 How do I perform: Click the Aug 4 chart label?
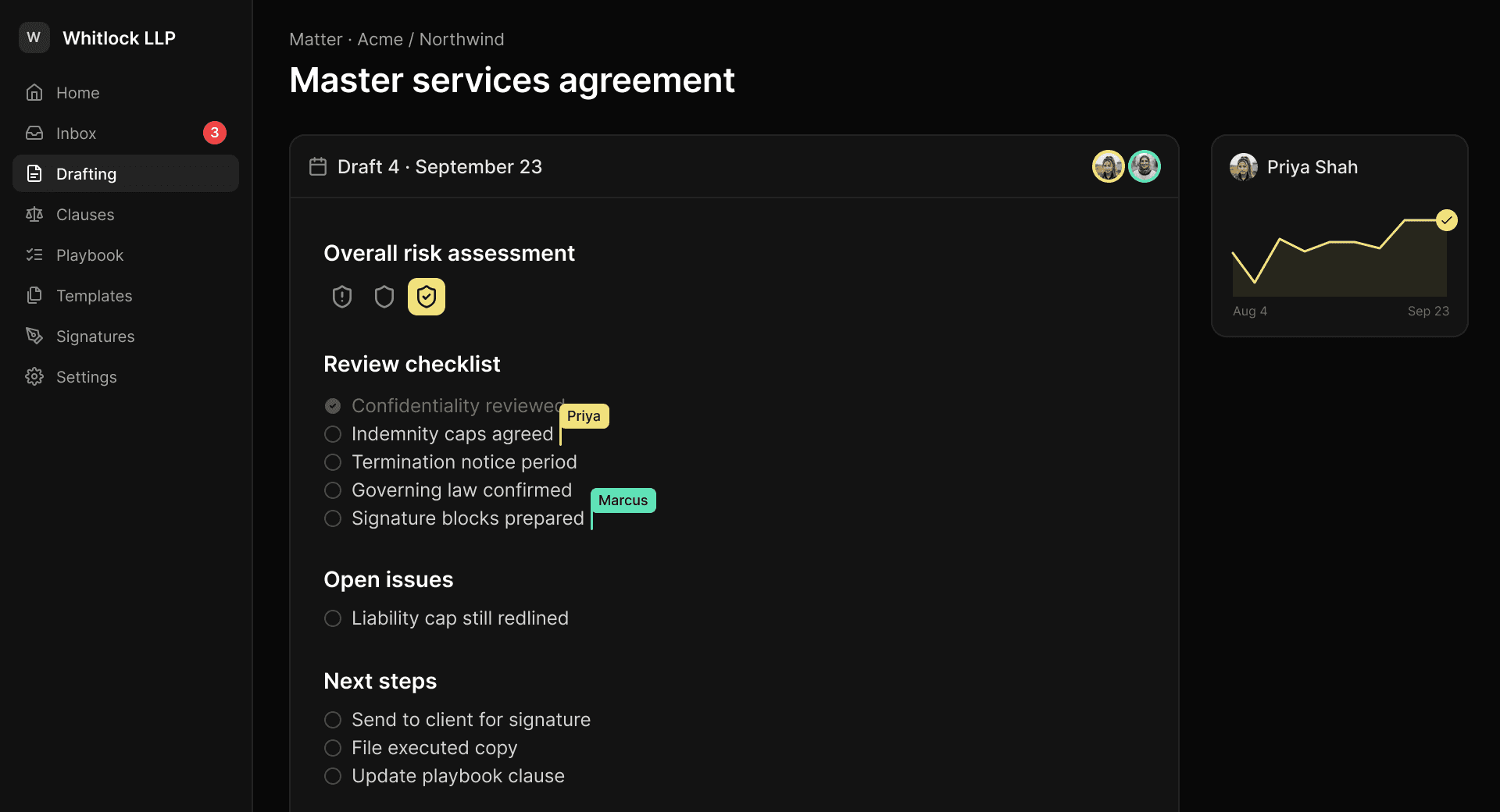(1250, 311)
